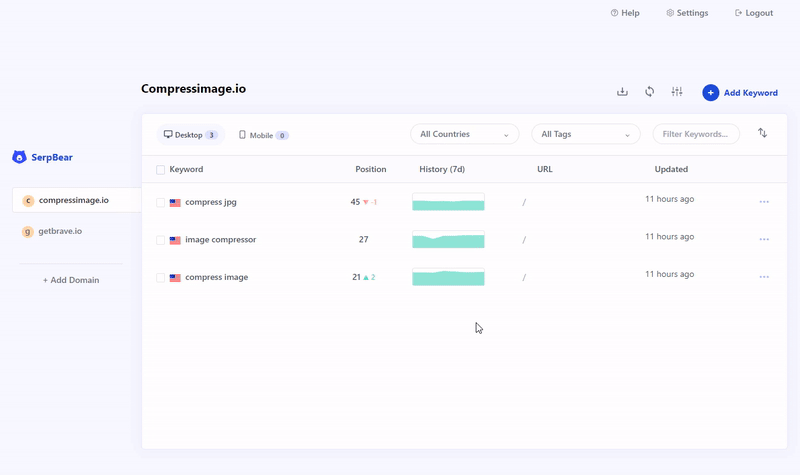Click position value 45
Viewport: 800px width, 475px height.
[x=355, y=202]
